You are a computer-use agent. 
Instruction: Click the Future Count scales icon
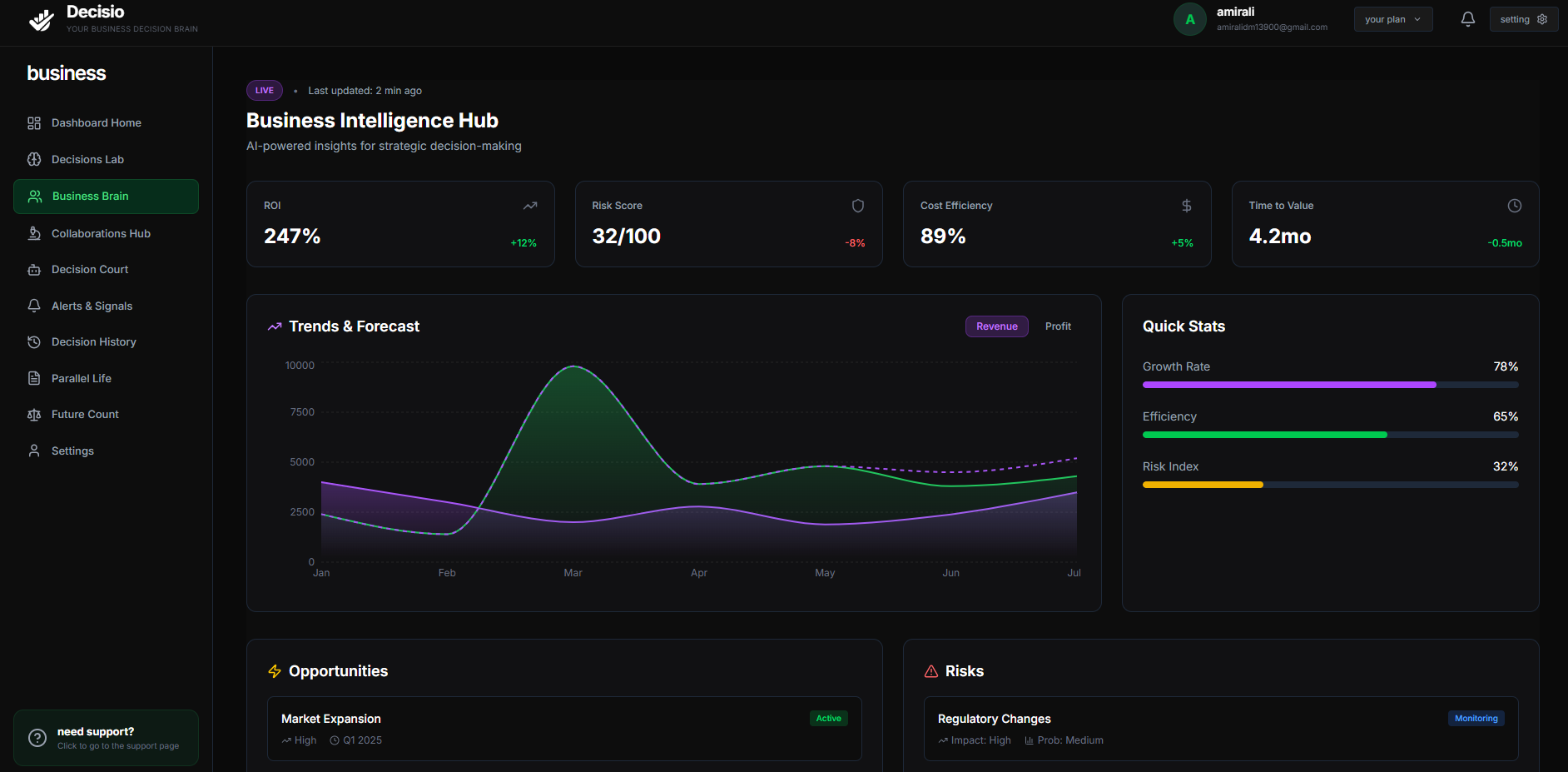coord(34,415)
